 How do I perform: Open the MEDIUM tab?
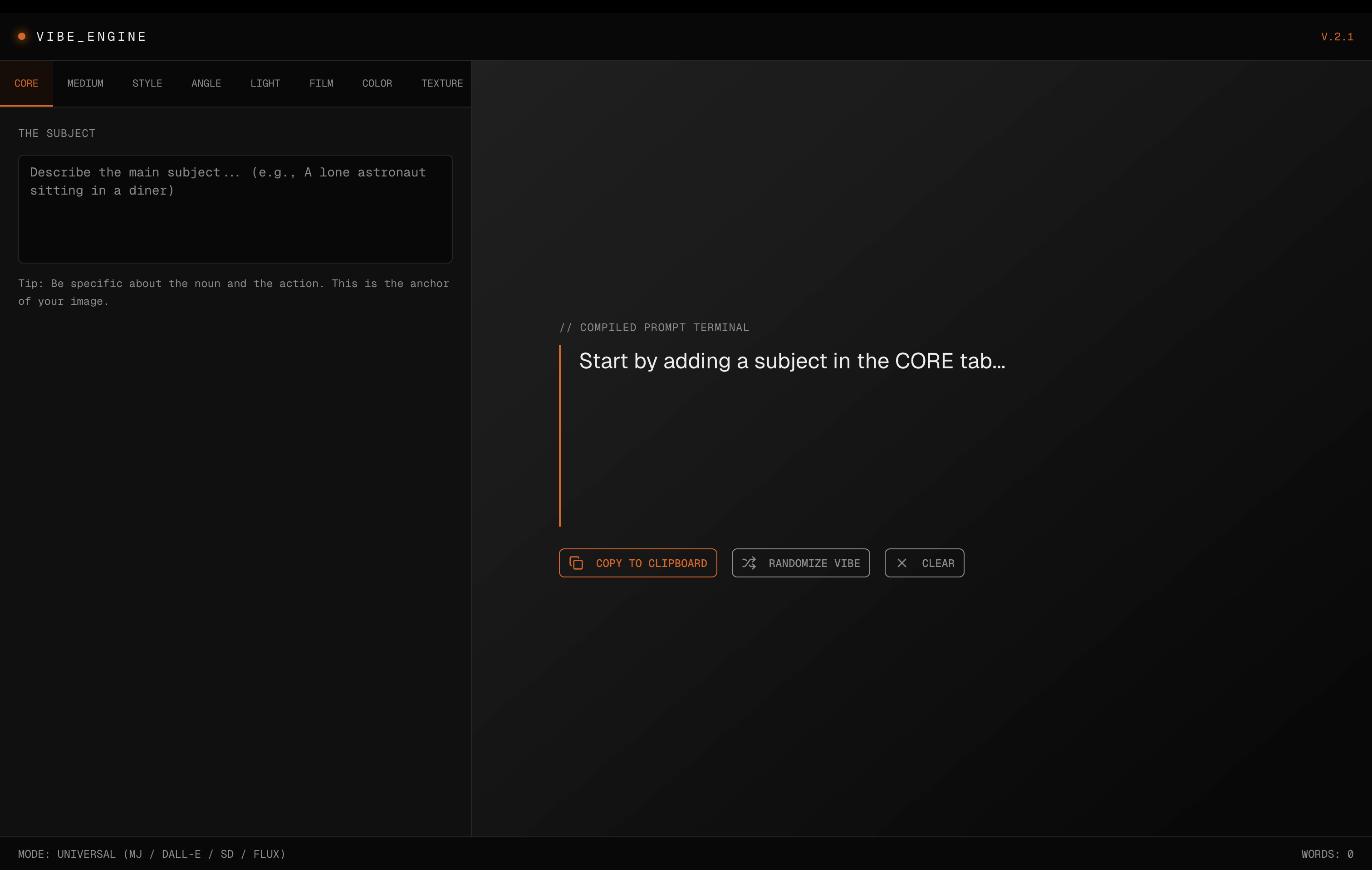coord(85,83)
